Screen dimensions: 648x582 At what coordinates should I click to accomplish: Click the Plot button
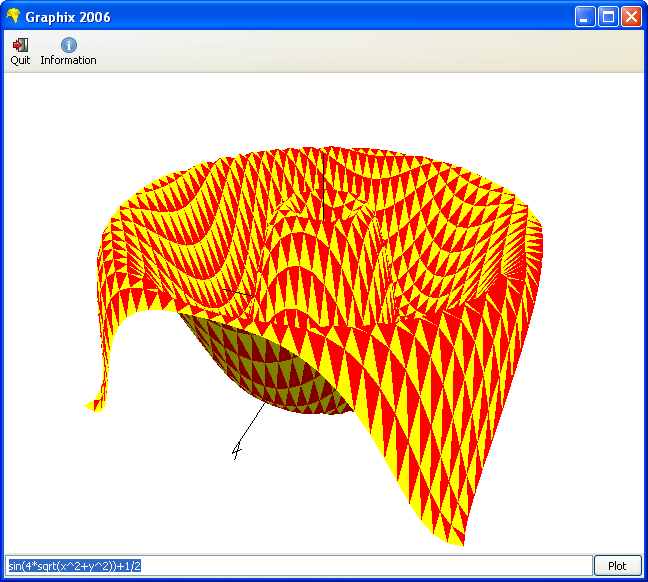point(617,565)
